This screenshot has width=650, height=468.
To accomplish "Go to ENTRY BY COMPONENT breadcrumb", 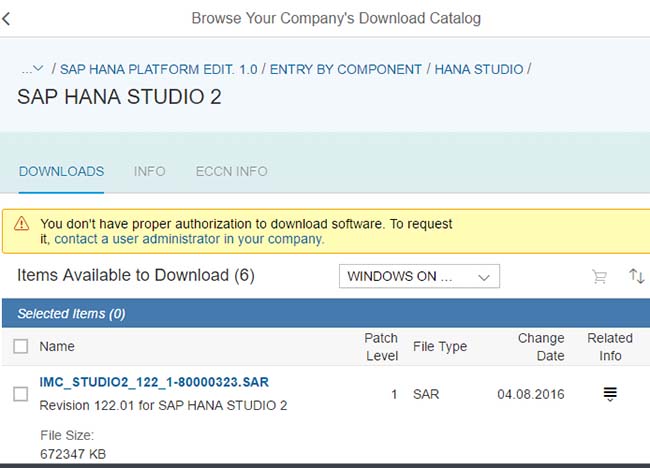I will pyautogui.click(x=346, y=69).
